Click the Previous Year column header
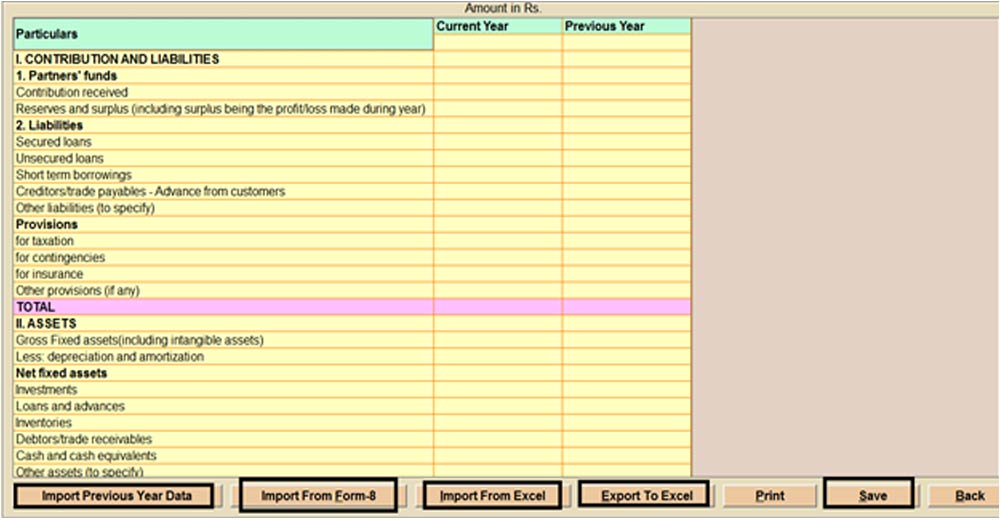The width and height of the screenshot is (1000, 520). (626, 26)
